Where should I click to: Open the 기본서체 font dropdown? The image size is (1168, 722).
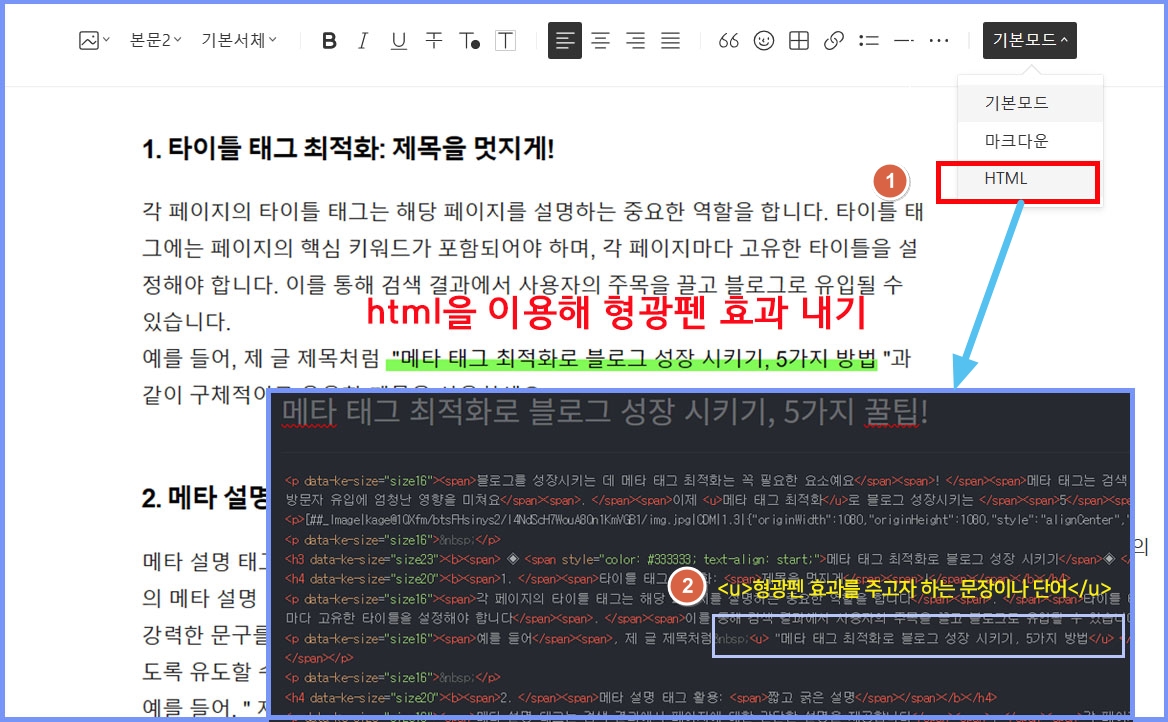238,40
